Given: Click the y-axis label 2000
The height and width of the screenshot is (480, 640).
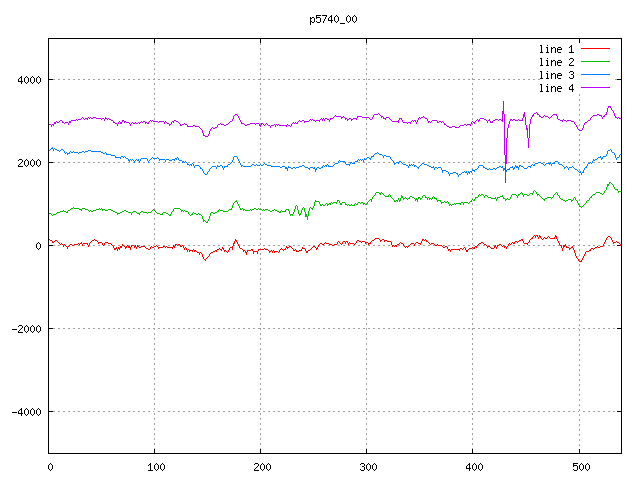Looking at the screenshot, I should click(29, 163).
